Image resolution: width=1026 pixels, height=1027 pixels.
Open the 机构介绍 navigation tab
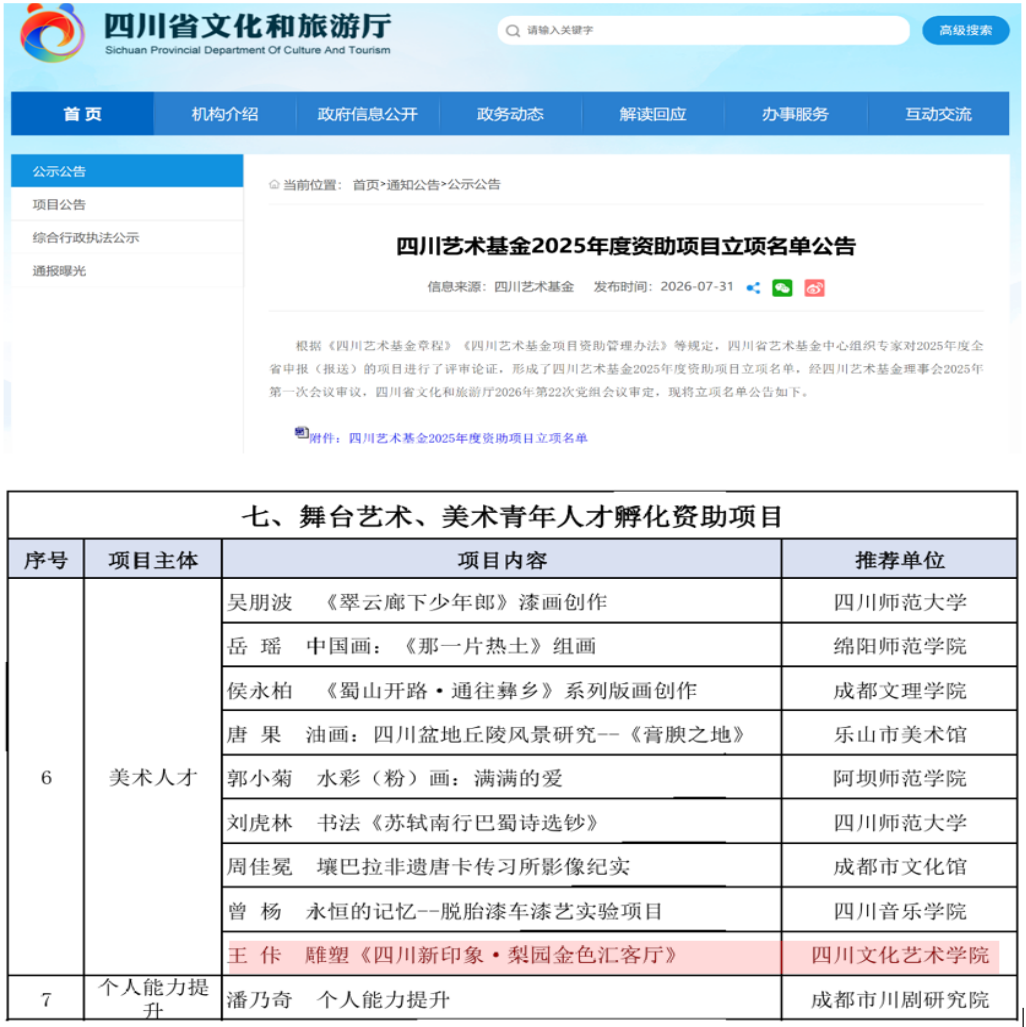225,114
